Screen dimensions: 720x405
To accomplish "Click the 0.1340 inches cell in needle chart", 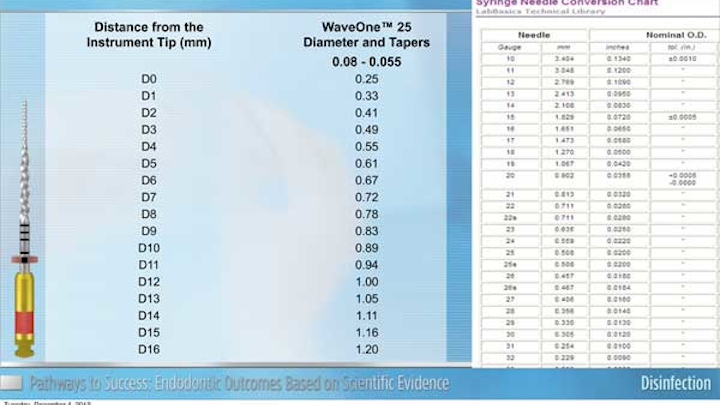I will click(619, 59).
